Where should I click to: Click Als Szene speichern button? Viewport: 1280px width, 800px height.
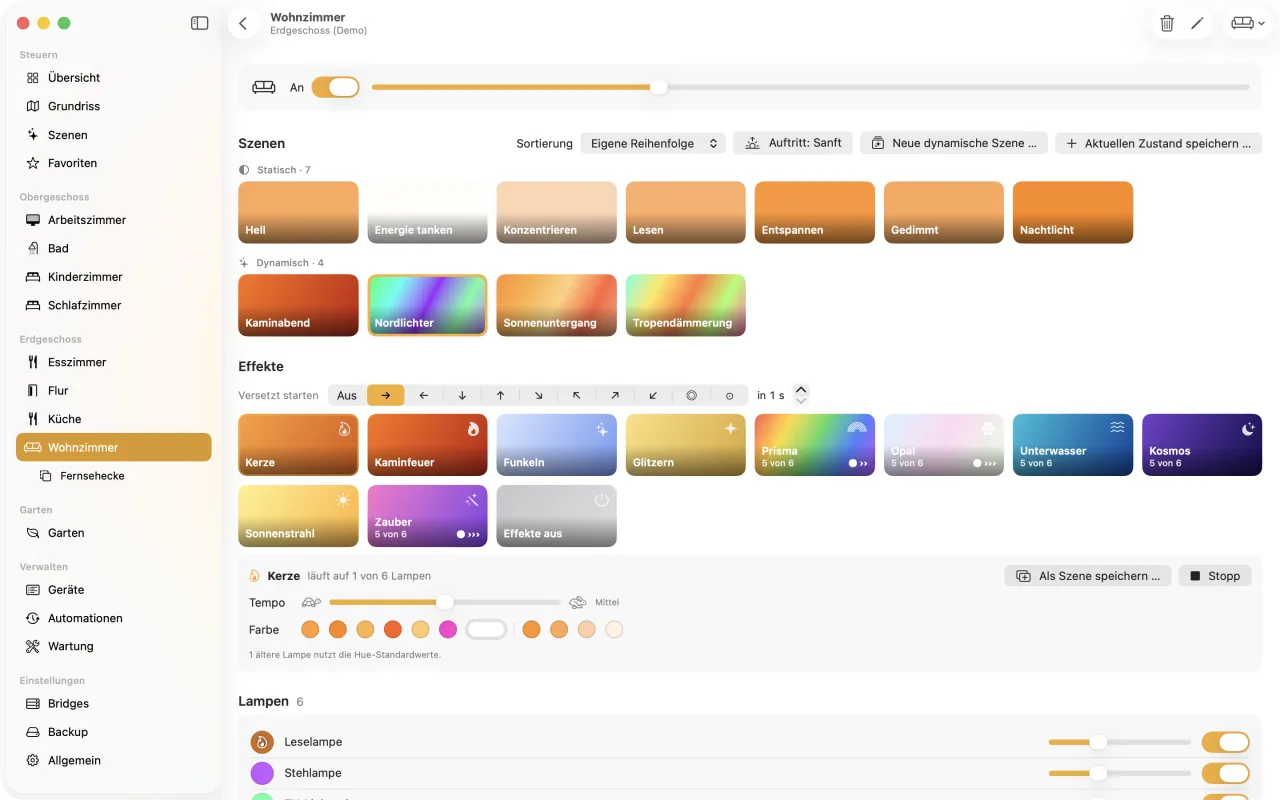(x=1088, y=576)
